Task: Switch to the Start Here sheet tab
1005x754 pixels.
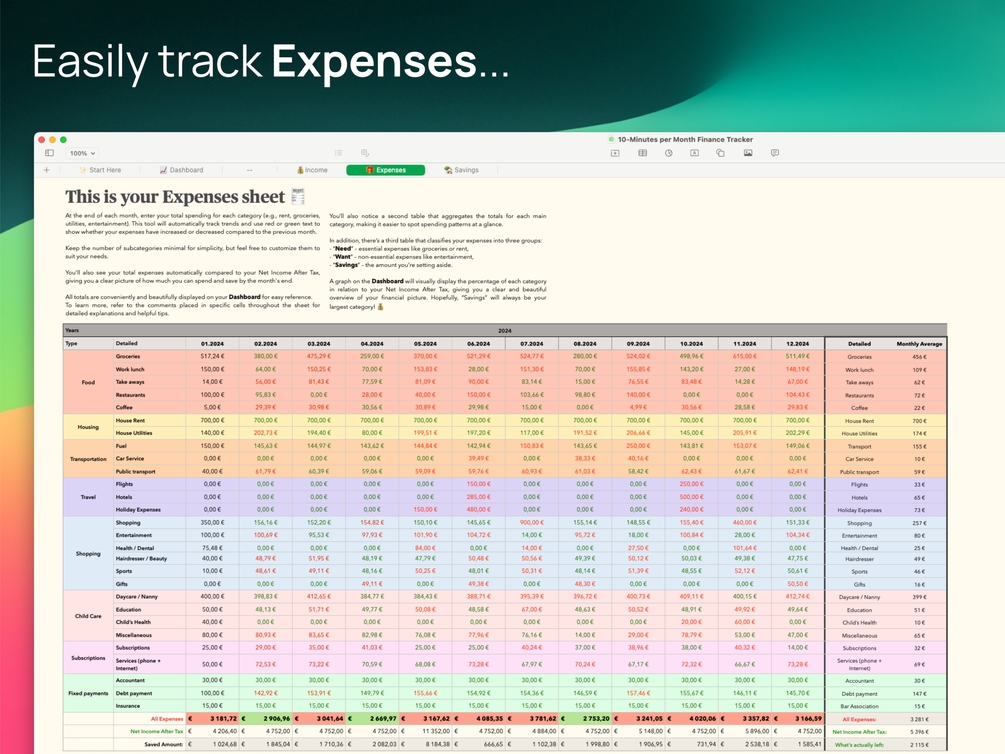Action: point(100,170)
